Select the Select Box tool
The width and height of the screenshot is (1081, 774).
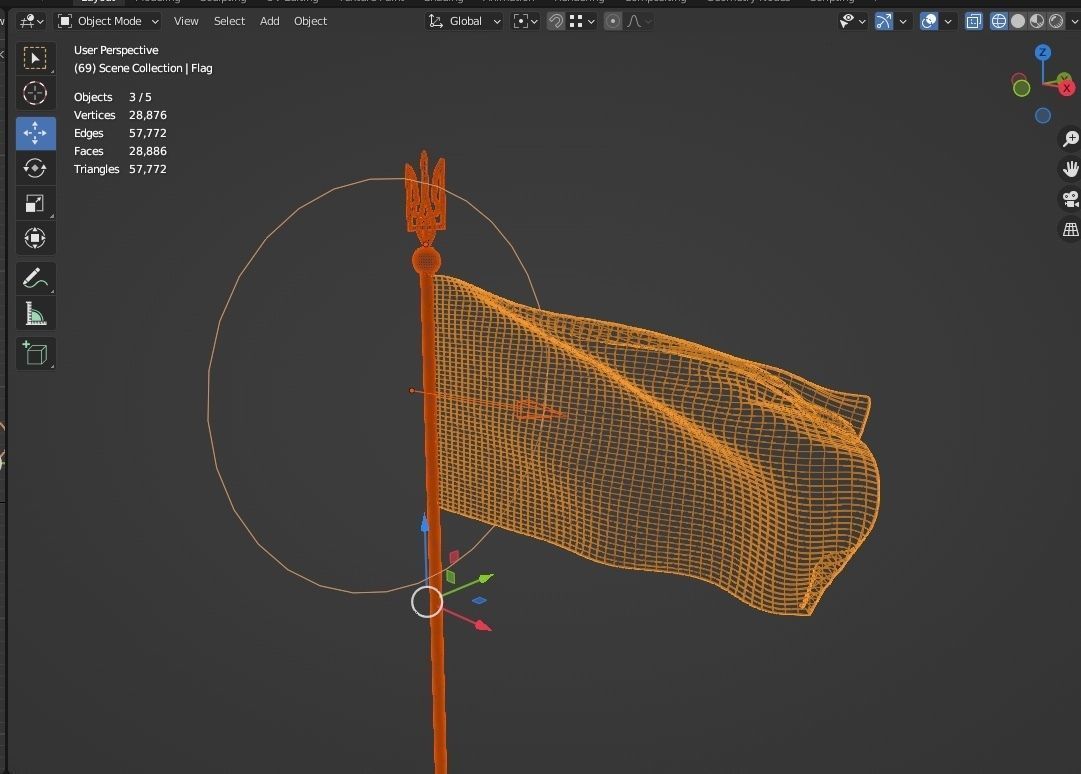[x=35, y=58]
